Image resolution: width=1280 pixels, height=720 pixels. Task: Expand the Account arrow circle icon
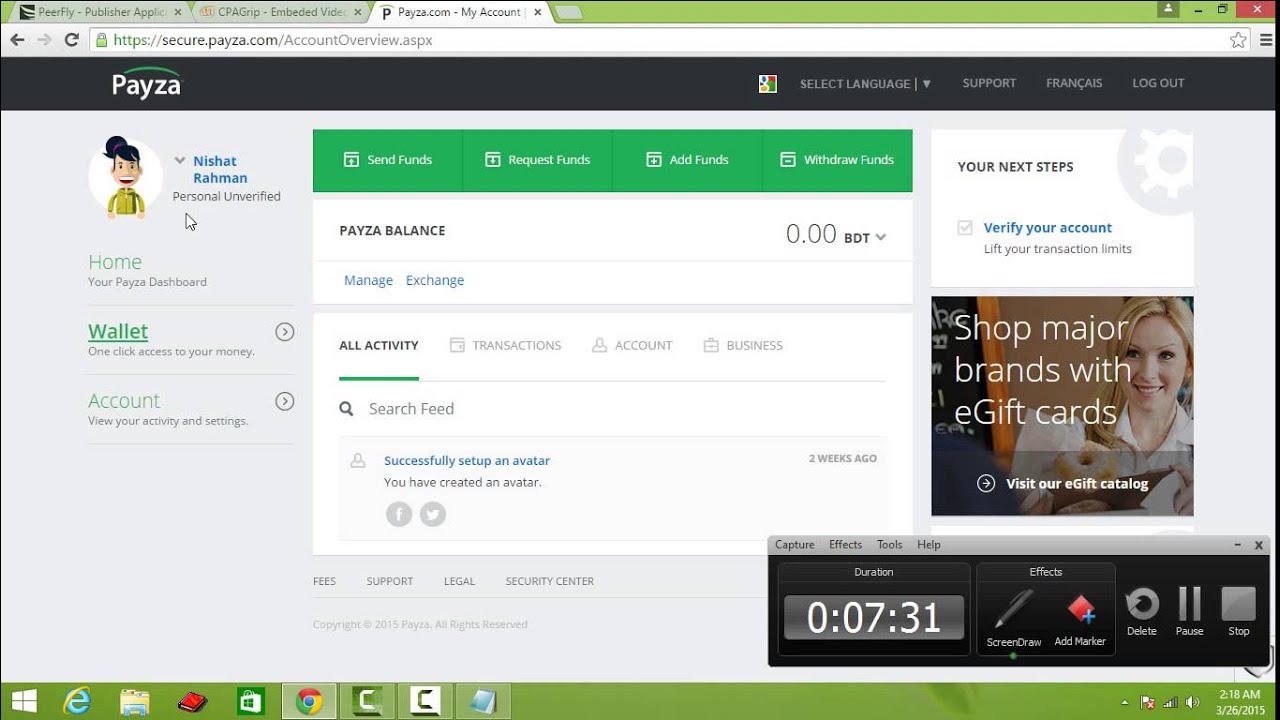(285, 401)
